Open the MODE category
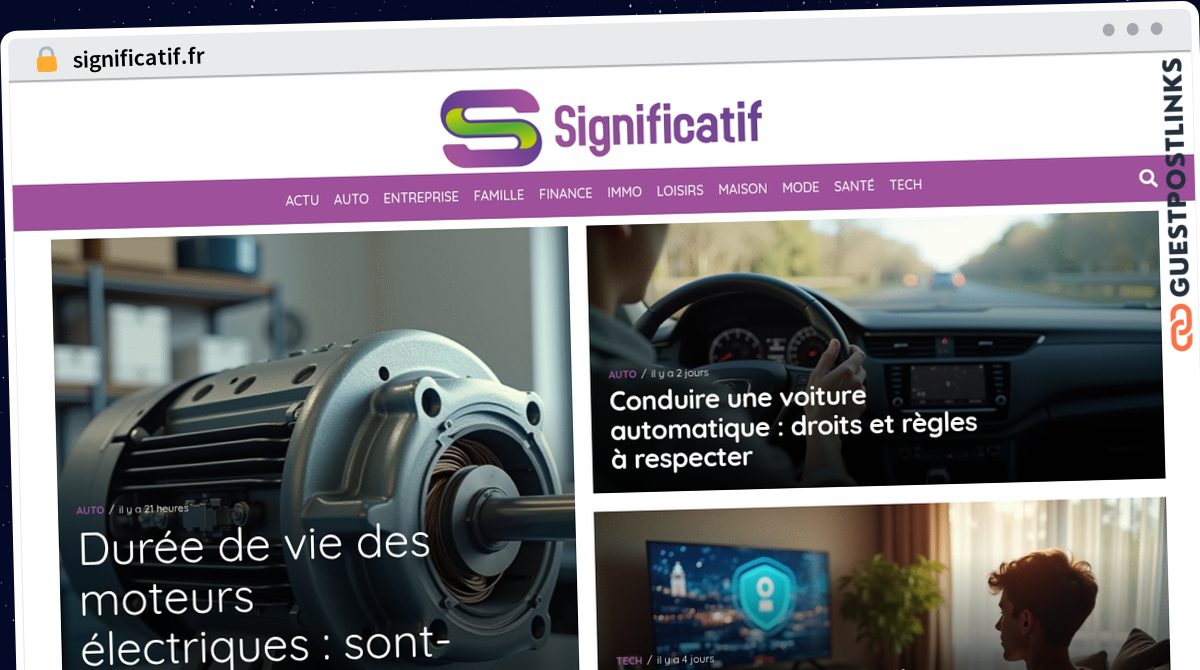This screenshot has width=1200, height=670. 800,187
